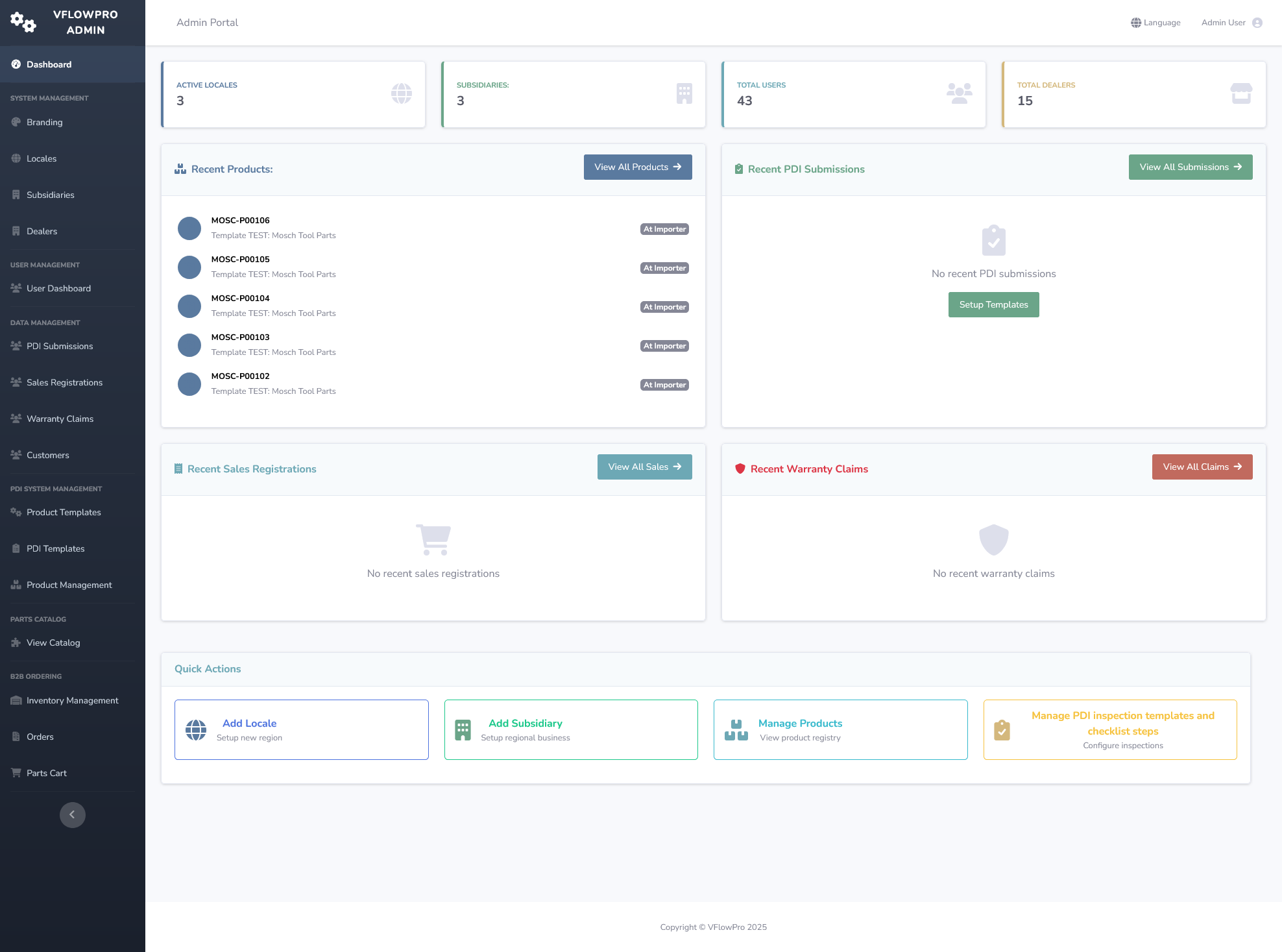Click the globe icon in Active Locales card

coord(401,93)
